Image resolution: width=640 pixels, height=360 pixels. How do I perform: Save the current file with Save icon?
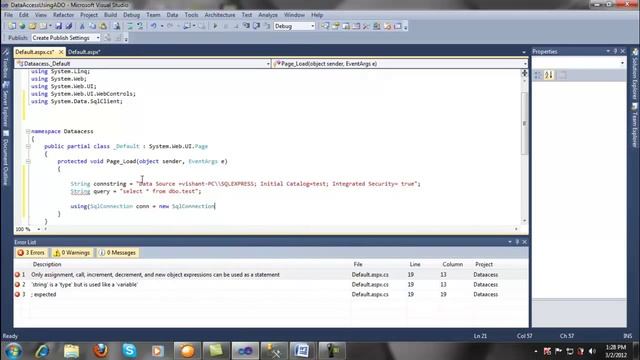pyautogui.click(x=58, y=26)
